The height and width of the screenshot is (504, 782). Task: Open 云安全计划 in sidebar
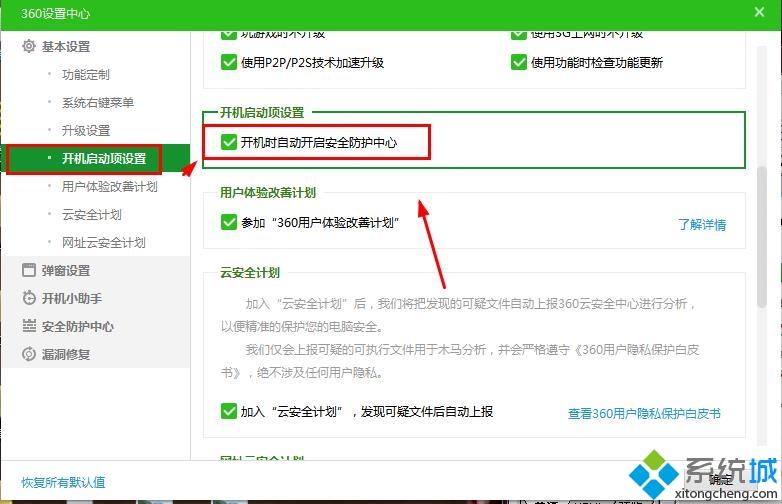tap(91, 214)
